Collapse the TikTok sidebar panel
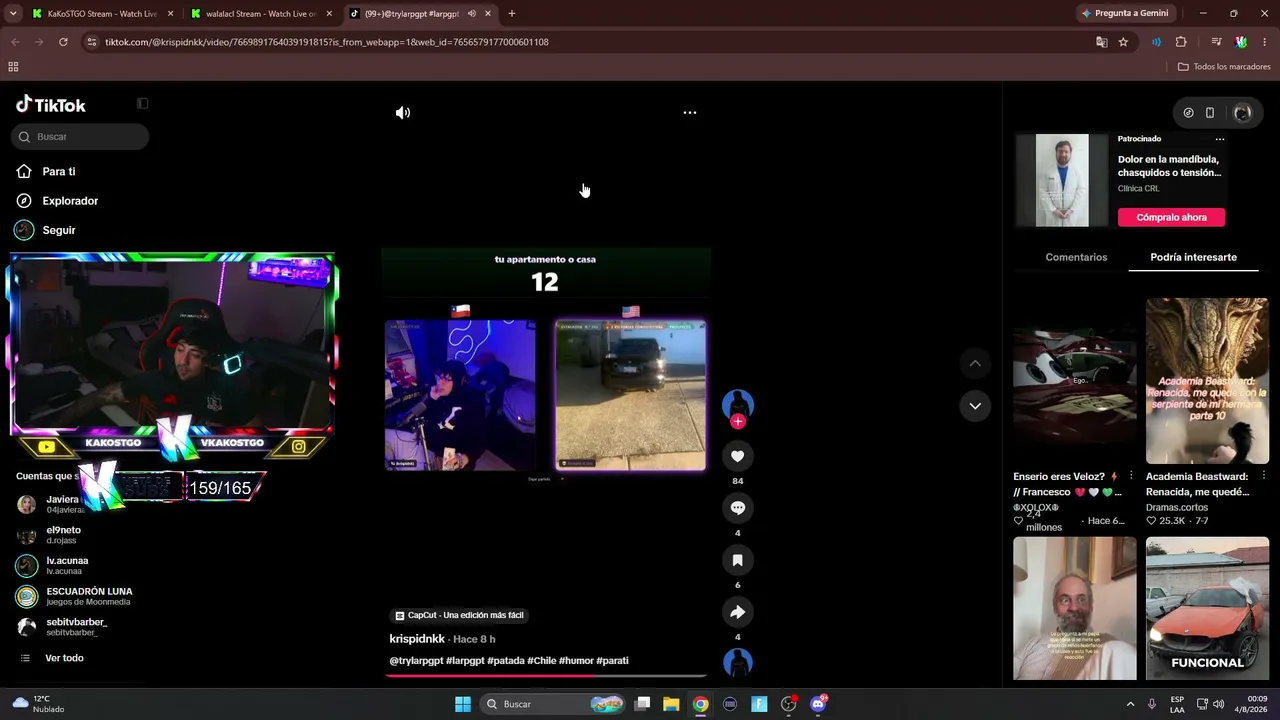This screenshot has height=720, width=1280. click(x=143, y=103)
